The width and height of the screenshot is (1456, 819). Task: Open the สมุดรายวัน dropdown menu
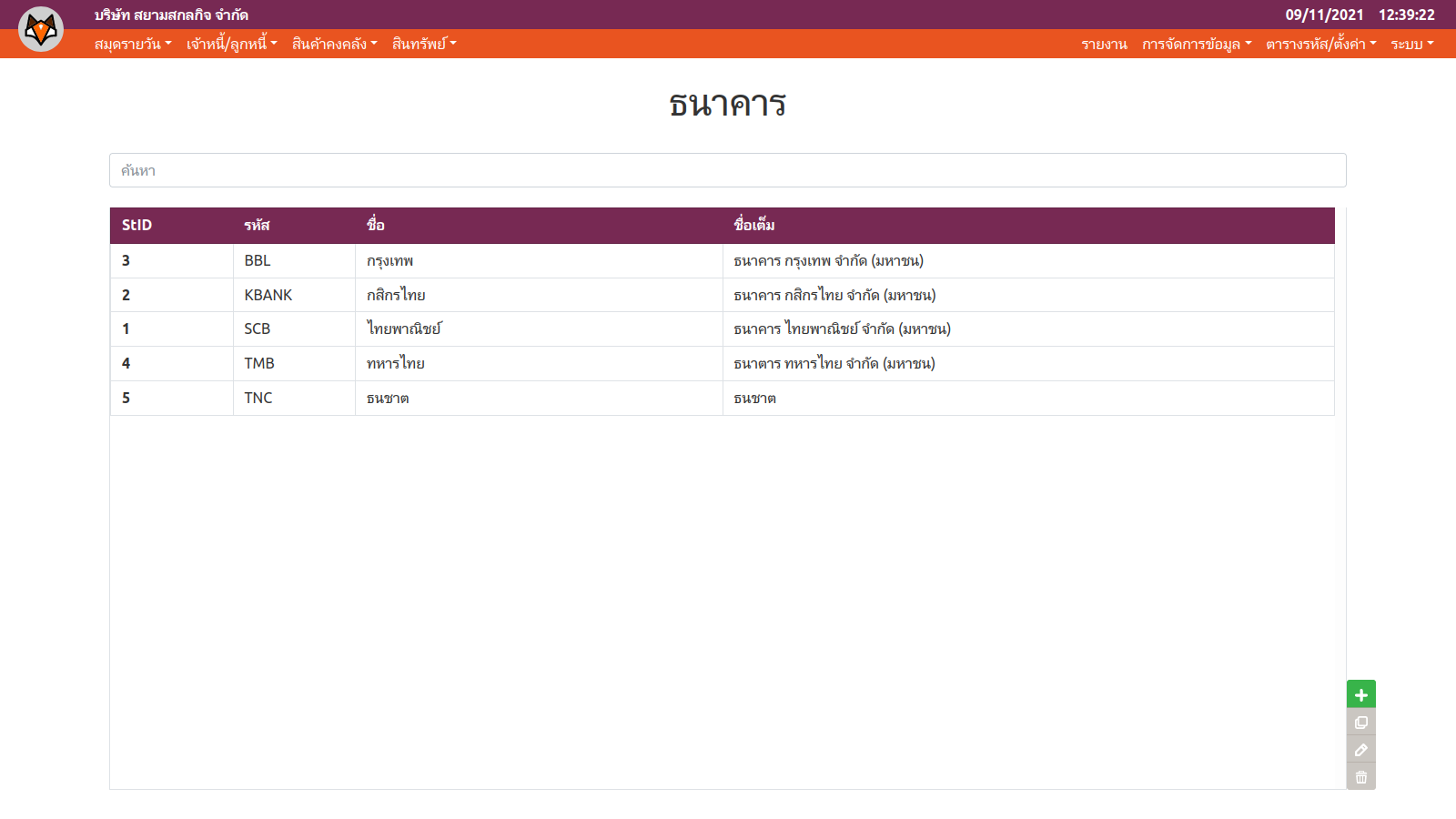click(x=133, y=44)
